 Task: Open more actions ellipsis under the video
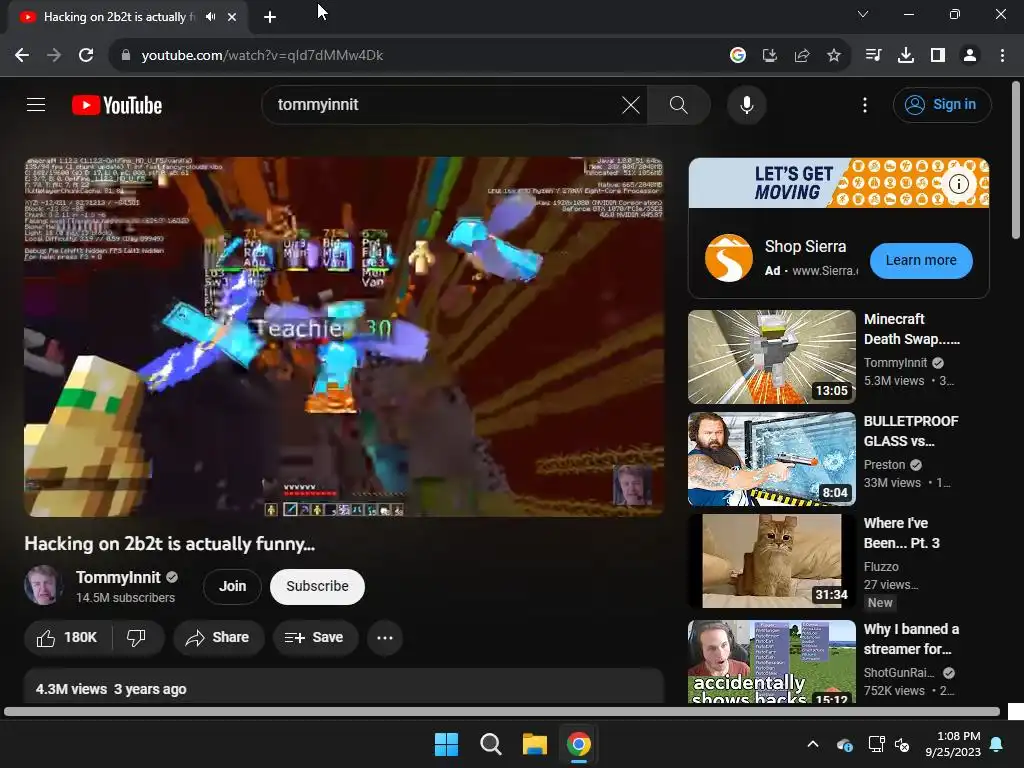[385, 637]
